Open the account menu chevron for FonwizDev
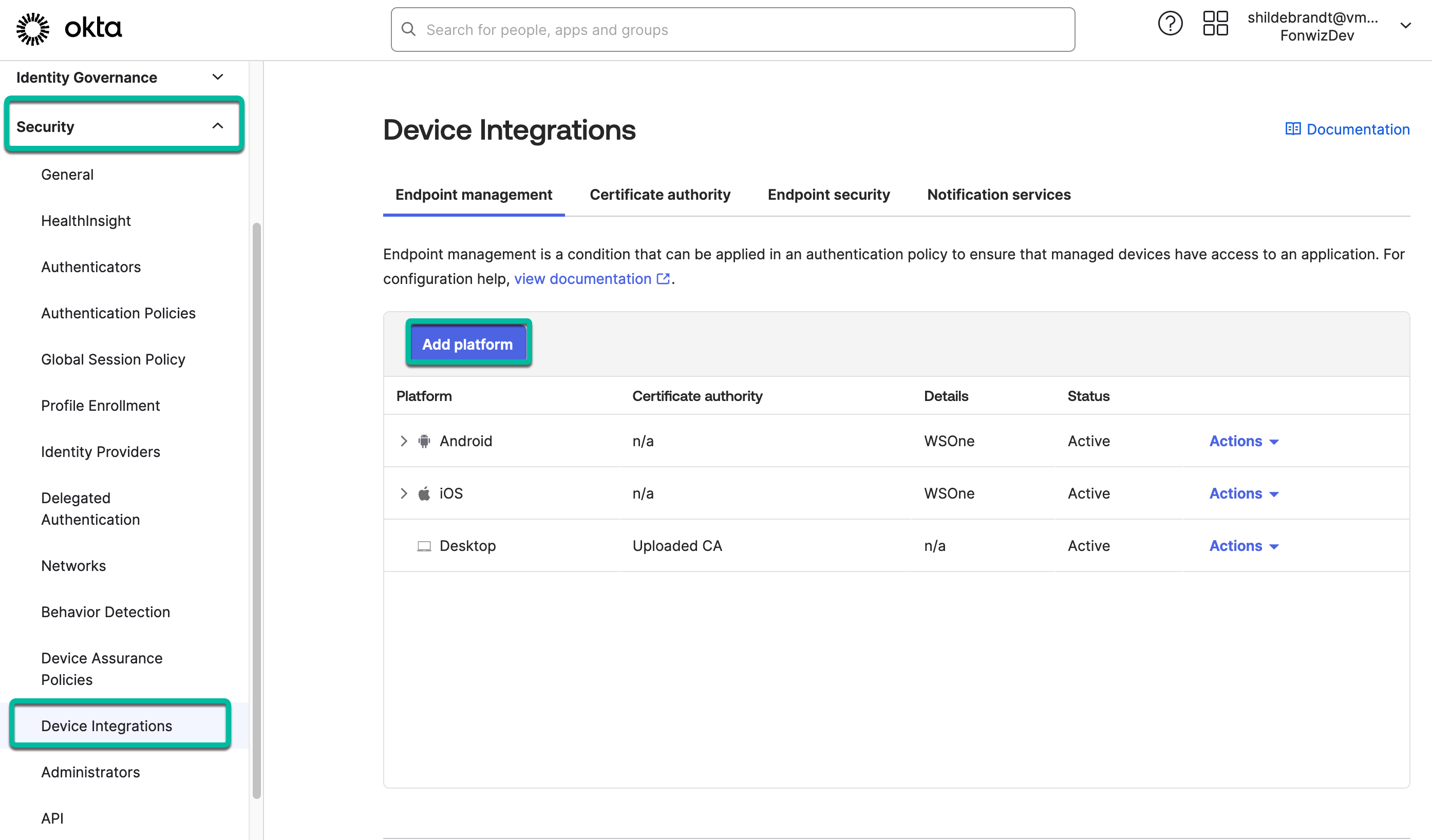 point(1406,26)
